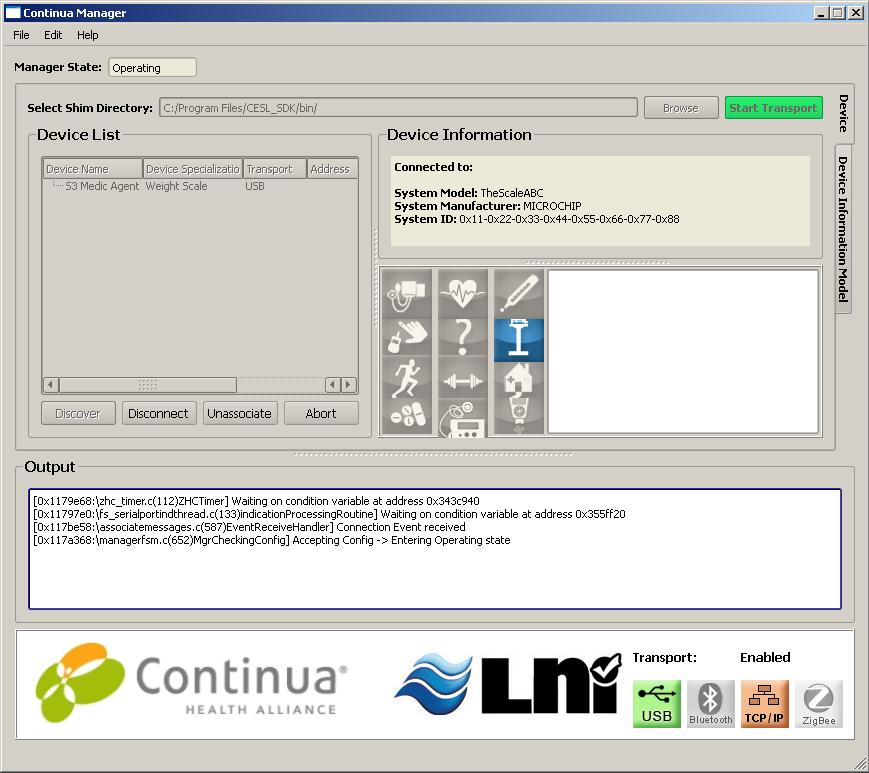Select the insulin pump device icon
This screenshot has height=773, width=869.
(x=463, y=418)
